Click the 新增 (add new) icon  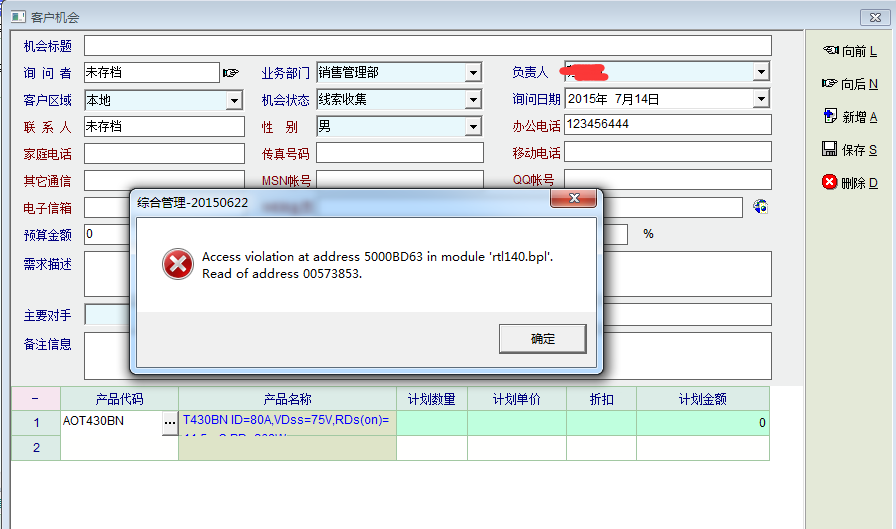coord(829,117)
